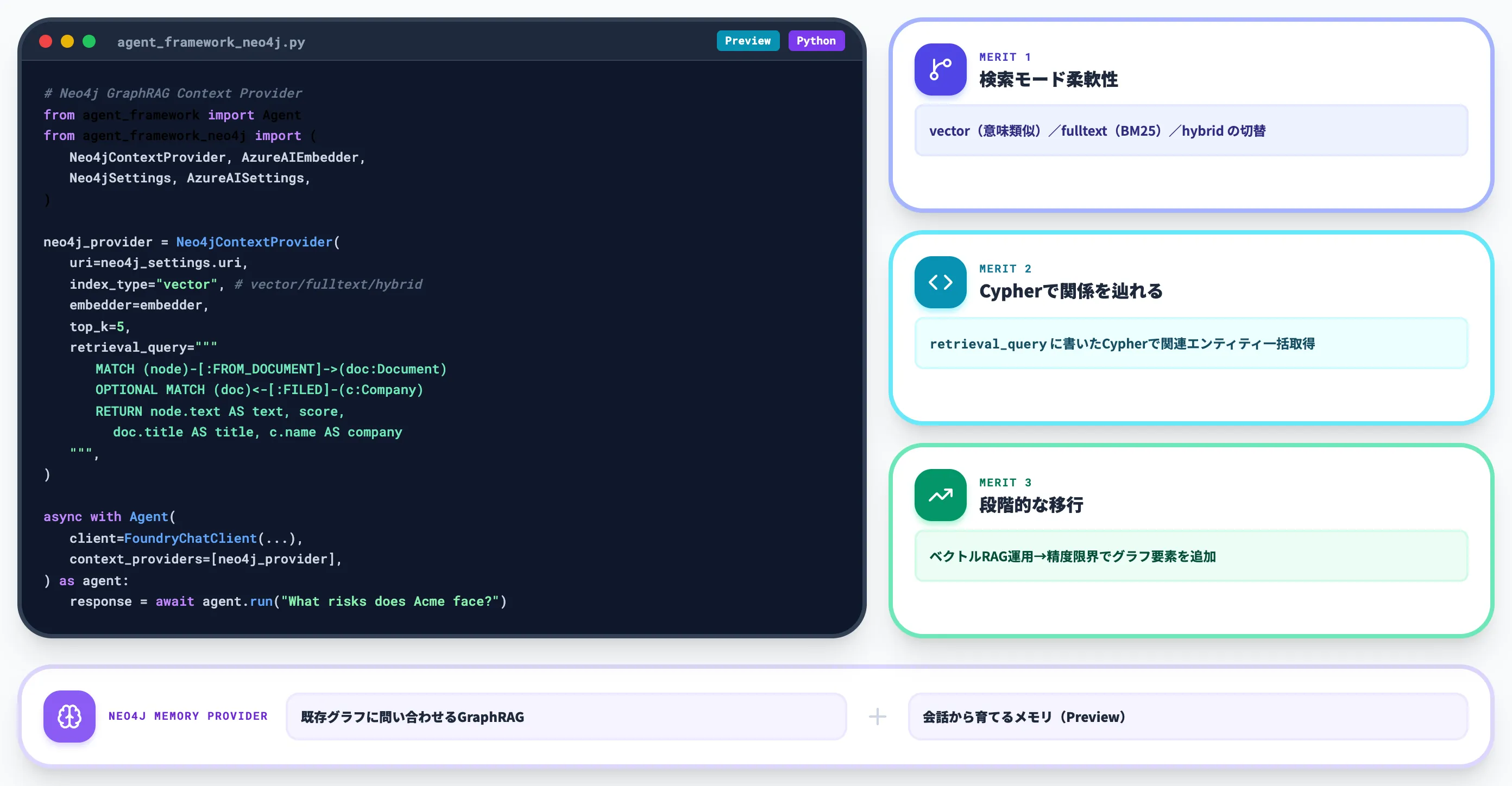The height and width of the screenshot is (786, 1512).
Task: Click the 'Neo4jContextProvider, AzureAIEmbedder,' line
Action: (217, 157)
